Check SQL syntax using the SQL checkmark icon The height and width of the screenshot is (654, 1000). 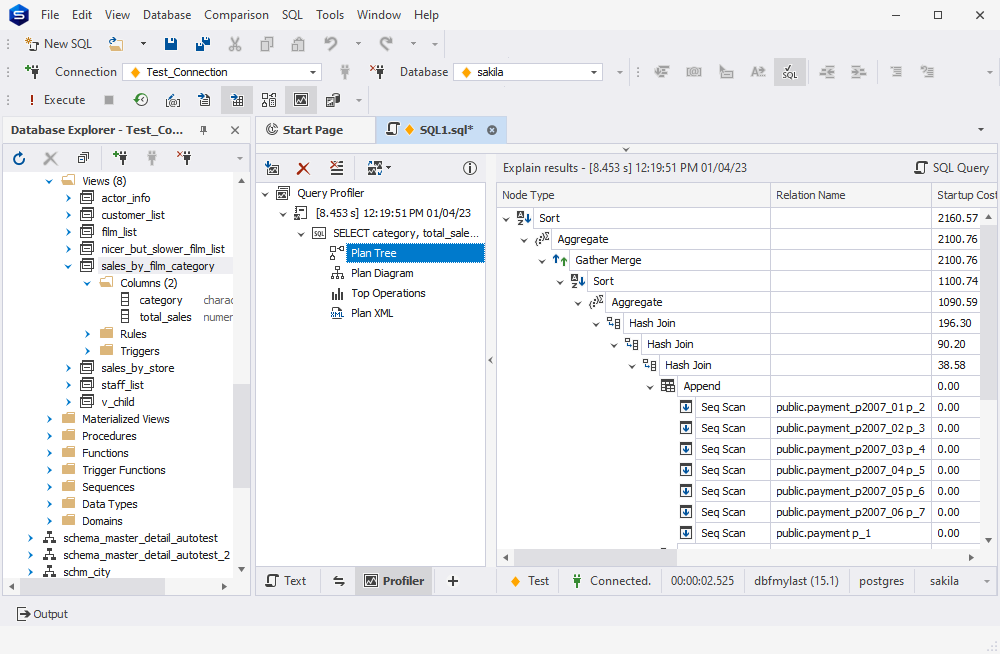pos(789,71)
